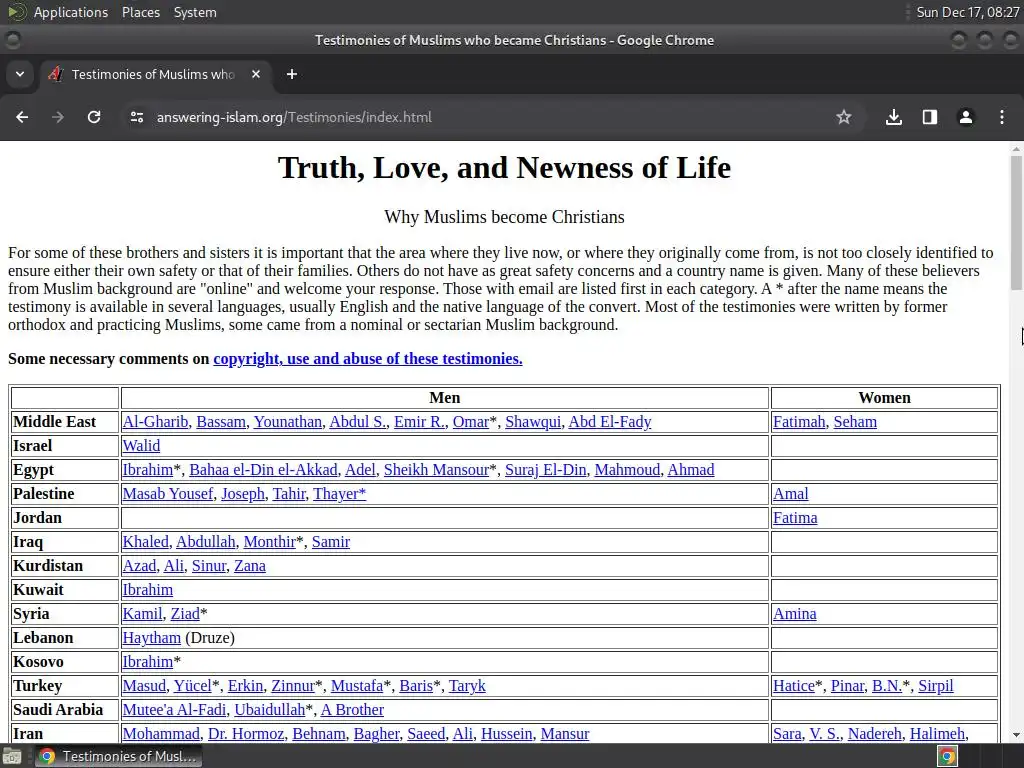The width and height of the screenshot is (1024, 768).
Task: Toggle the Chrome side panel icon
Action: pos(930,117)
